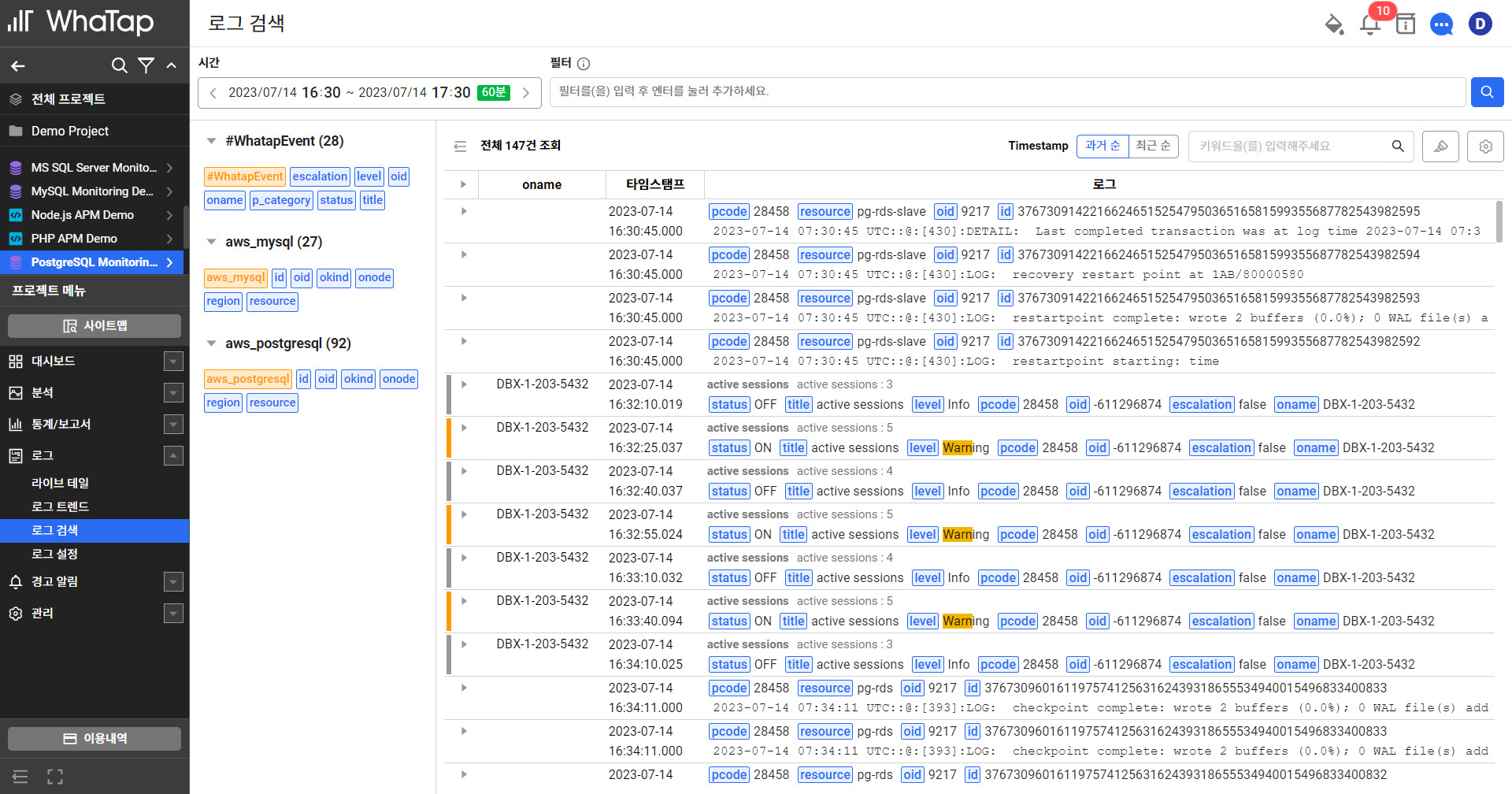The image size is (1512, 794).
Task: Open the calendar info icon in header
Action: [x=1406, y=24]
